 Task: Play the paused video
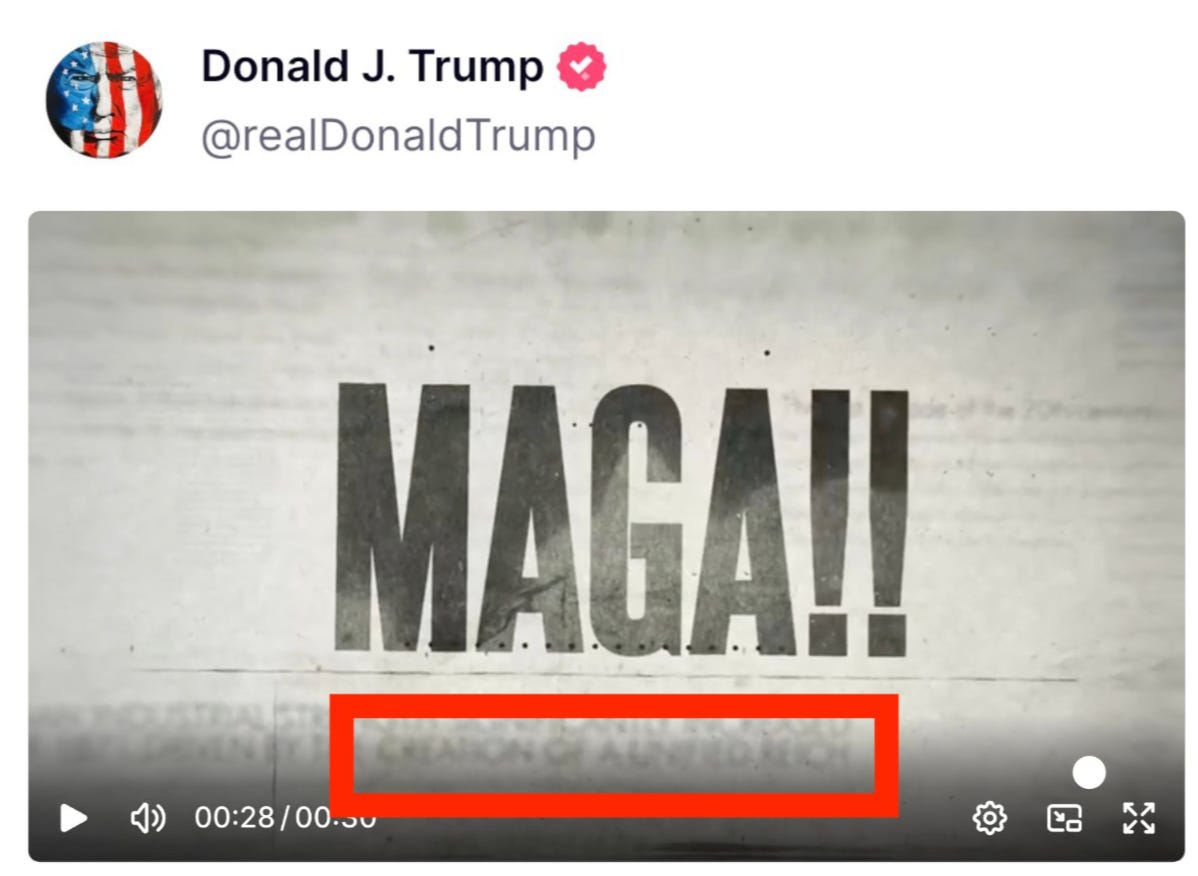point(73,818)
